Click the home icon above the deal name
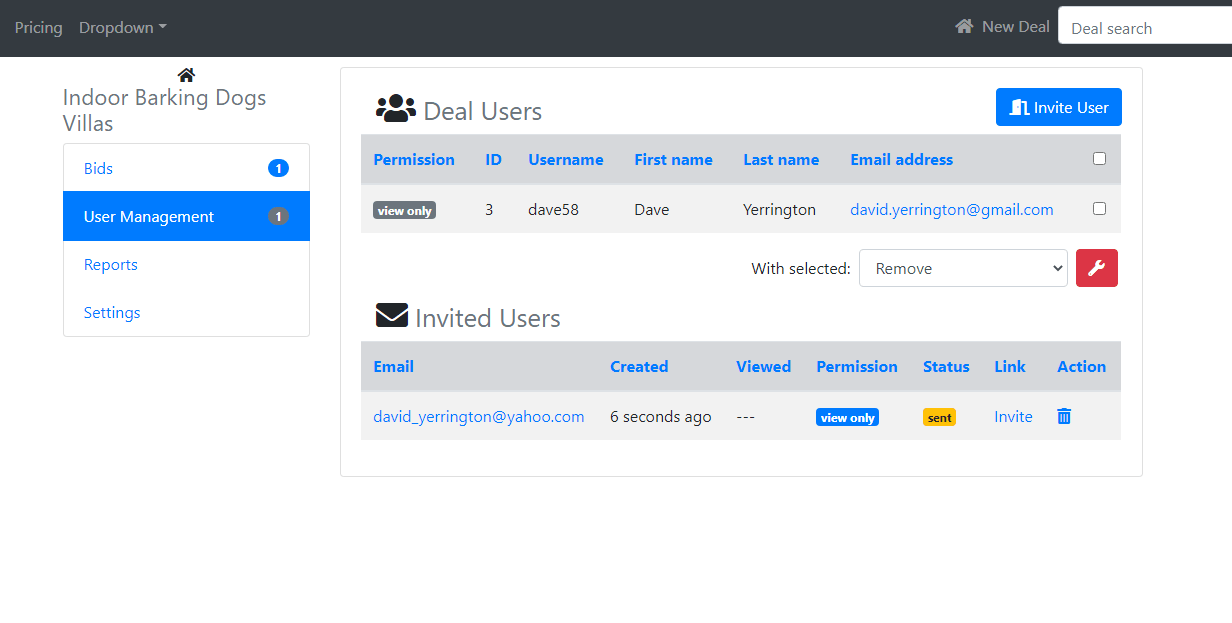Image resolution: width=1232 pixels, height=623 pixels. click(186, 75)
